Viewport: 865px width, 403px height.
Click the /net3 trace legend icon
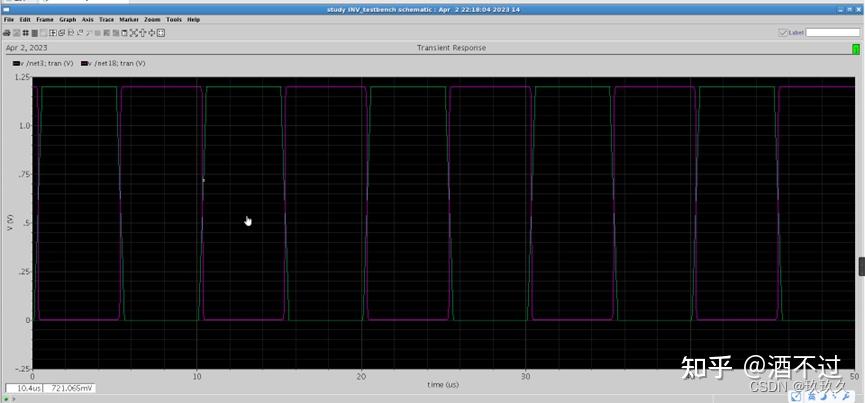pyautogui.click(x=16, y=63)
